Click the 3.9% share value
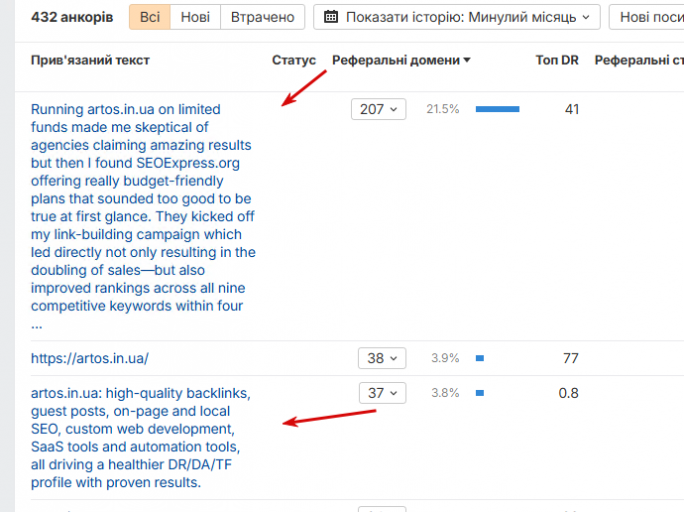The width and height of the screenshot is (684, 512). click(x=445, y=358)
